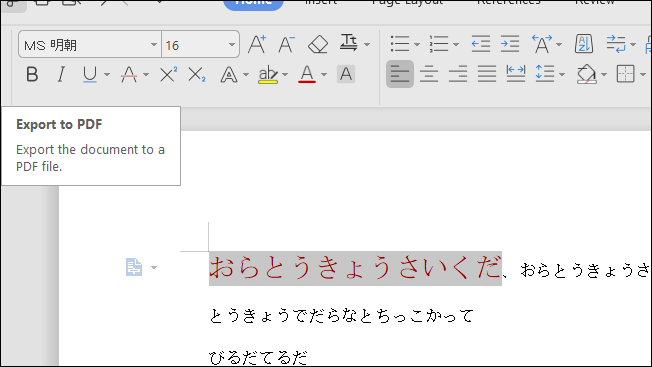Open the font size dropdown showing 16
This screenshot has height=367, width=652.
pos(232,44)
